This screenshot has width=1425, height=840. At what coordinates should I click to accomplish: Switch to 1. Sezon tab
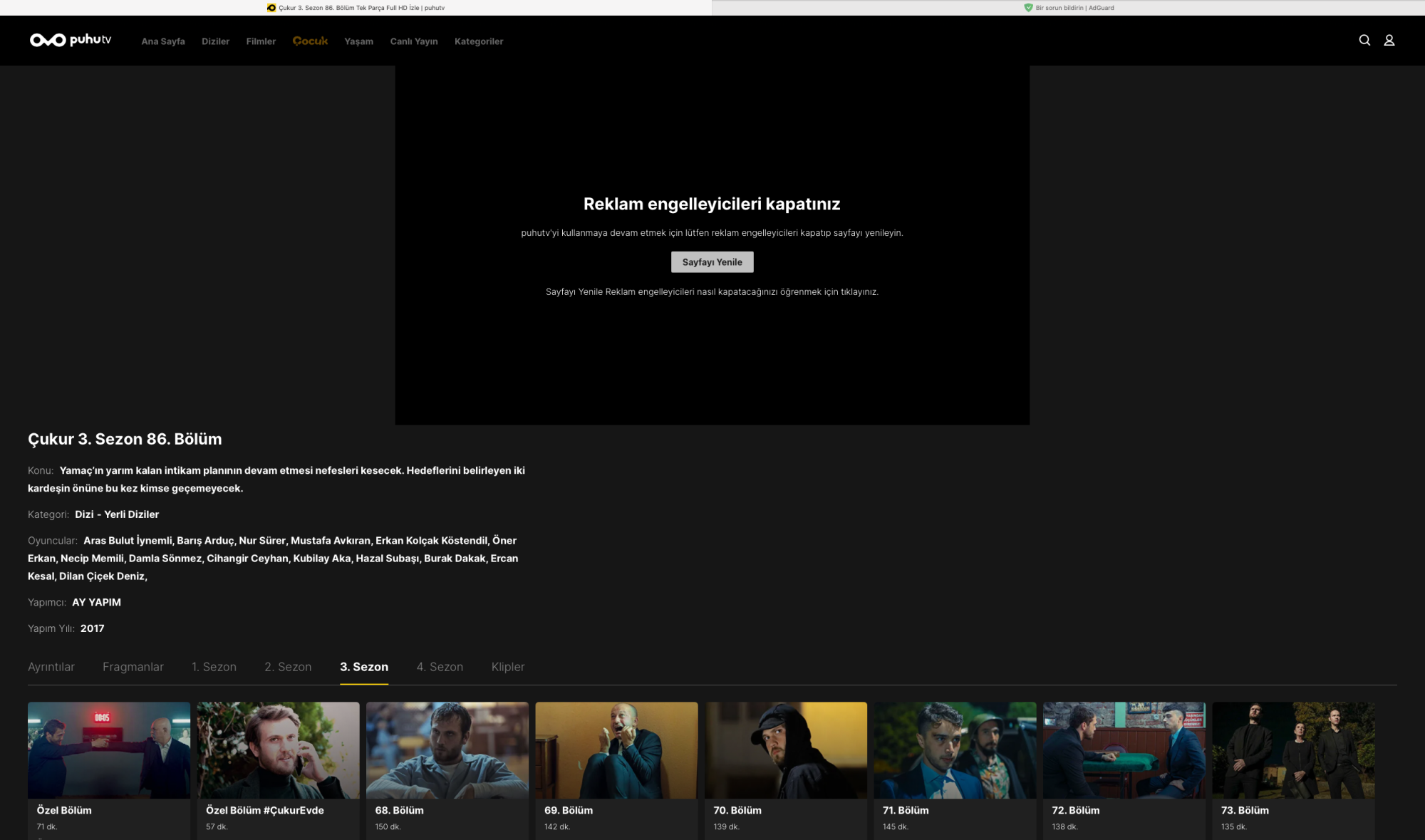[214, 667]
